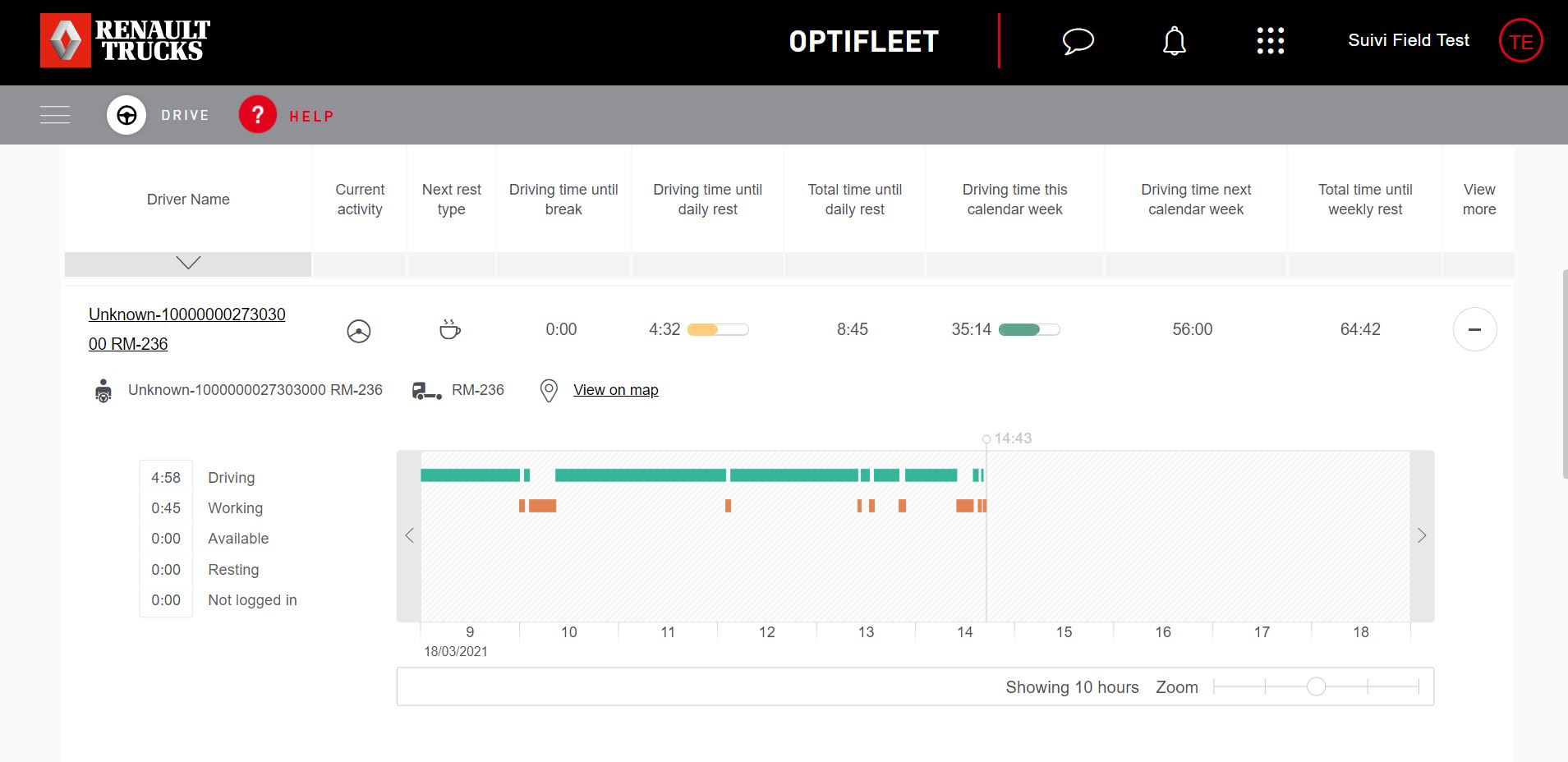Open View on map link
This screenshot has width=1568, height=762.
point(615,390)
